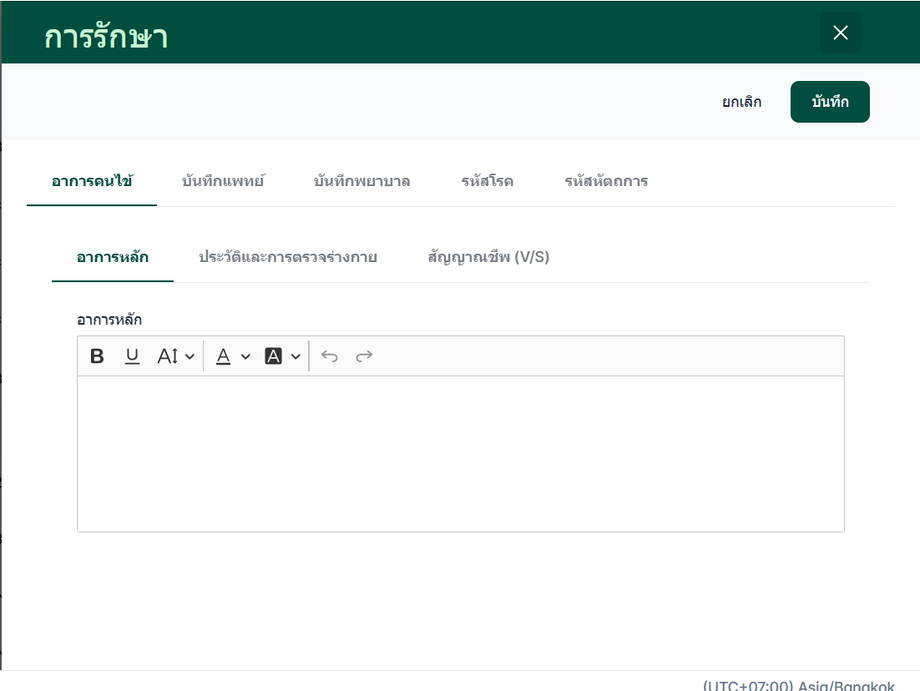Open the สัญญาณชีพ (V/S) sub-tab

(x=488, y=258)
